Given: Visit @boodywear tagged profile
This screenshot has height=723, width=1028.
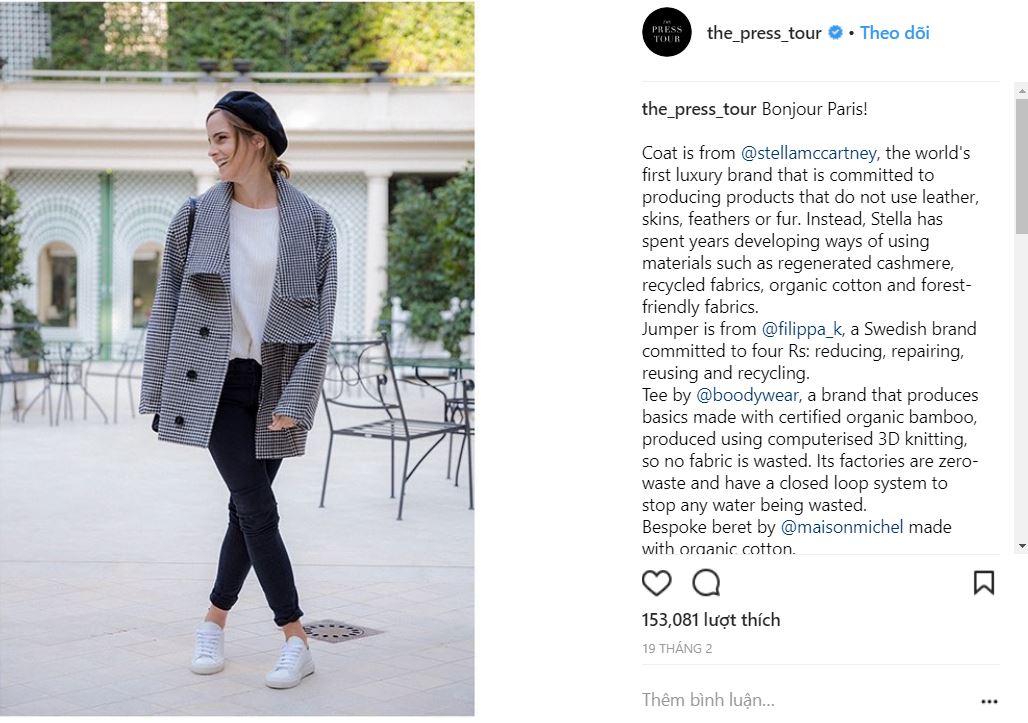Looking at the screenshot, I should 747,395.
